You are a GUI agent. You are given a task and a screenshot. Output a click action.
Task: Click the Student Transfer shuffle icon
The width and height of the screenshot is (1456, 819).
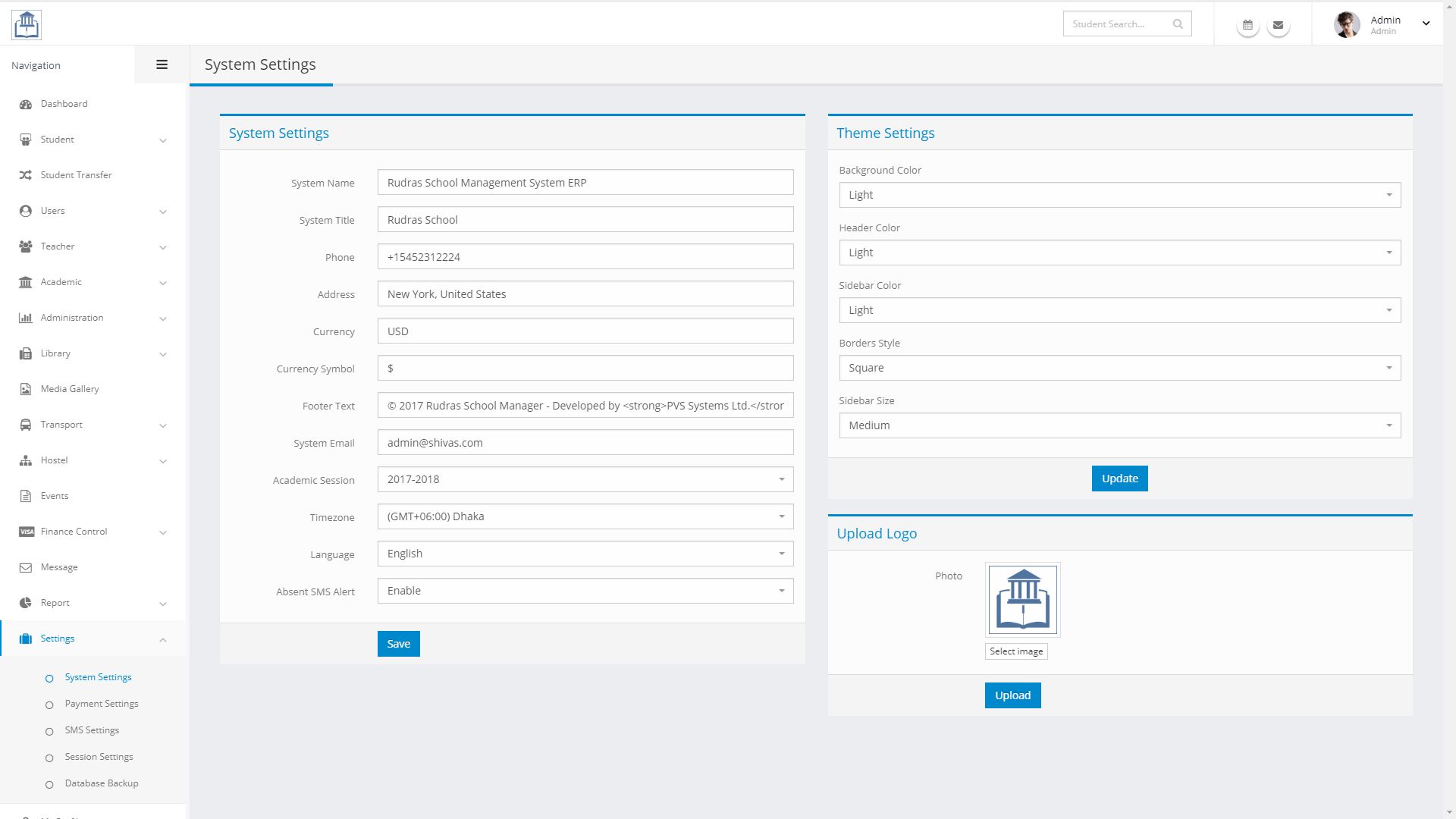coord(26,175)
